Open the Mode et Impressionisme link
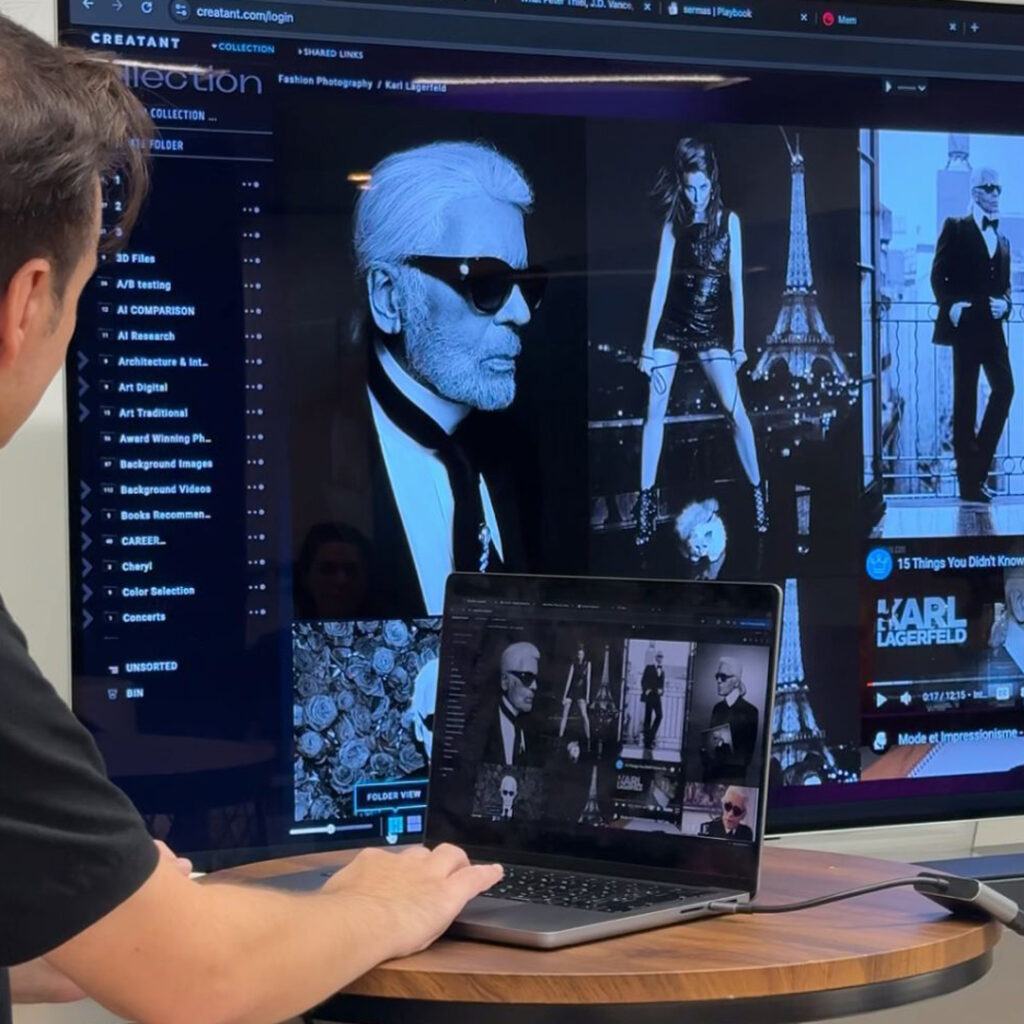Image resolution: width=1024 pixels, height=1024 pixels. pos(957,736)
